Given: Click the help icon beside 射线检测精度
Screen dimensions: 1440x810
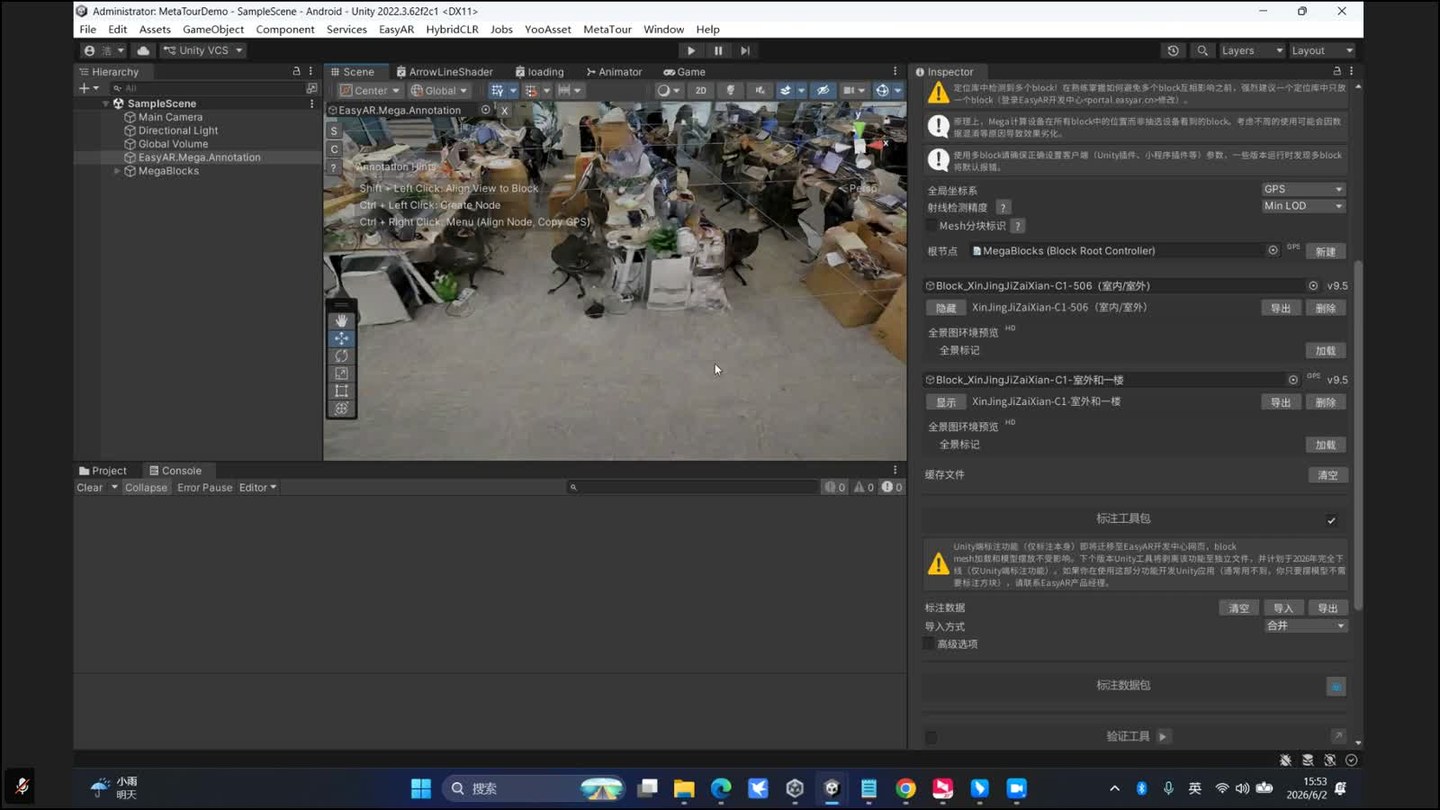Looking at the screenshot, I should (x=1003, y=207).
